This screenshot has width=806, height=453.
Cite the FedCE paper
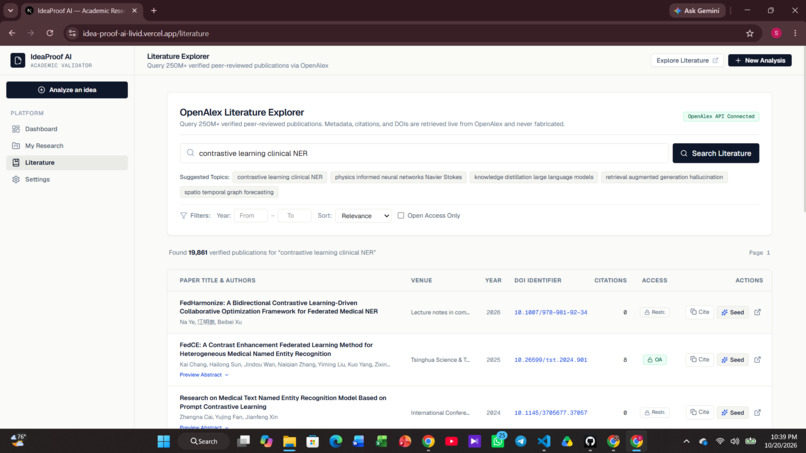tap(700, 359)
